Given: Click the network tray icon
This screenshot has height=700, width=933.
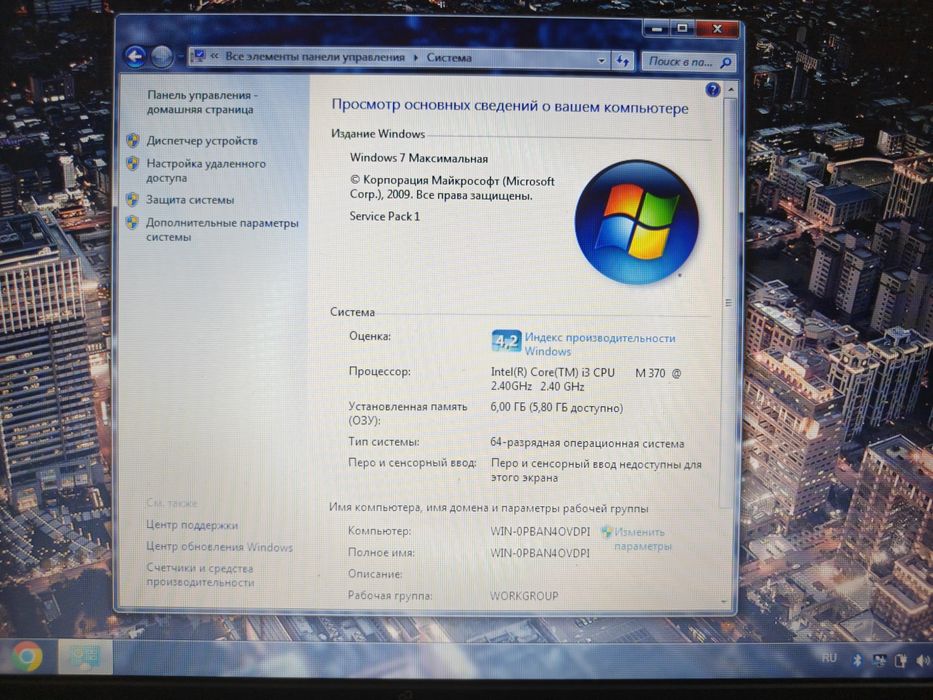Looking at the screenshot, I should [878, 660].
